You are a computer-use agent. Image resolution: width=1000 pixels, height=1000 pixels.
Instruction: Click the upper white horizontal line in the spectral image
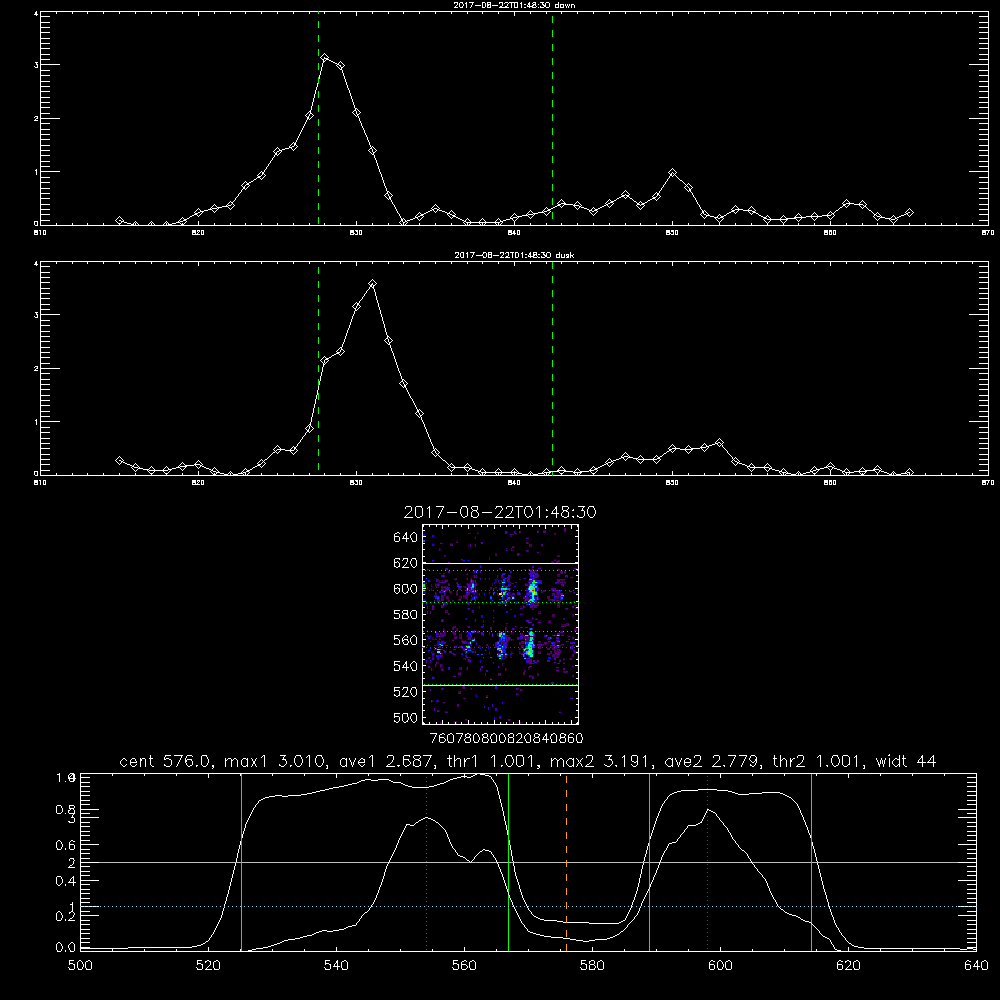(500, 563)
